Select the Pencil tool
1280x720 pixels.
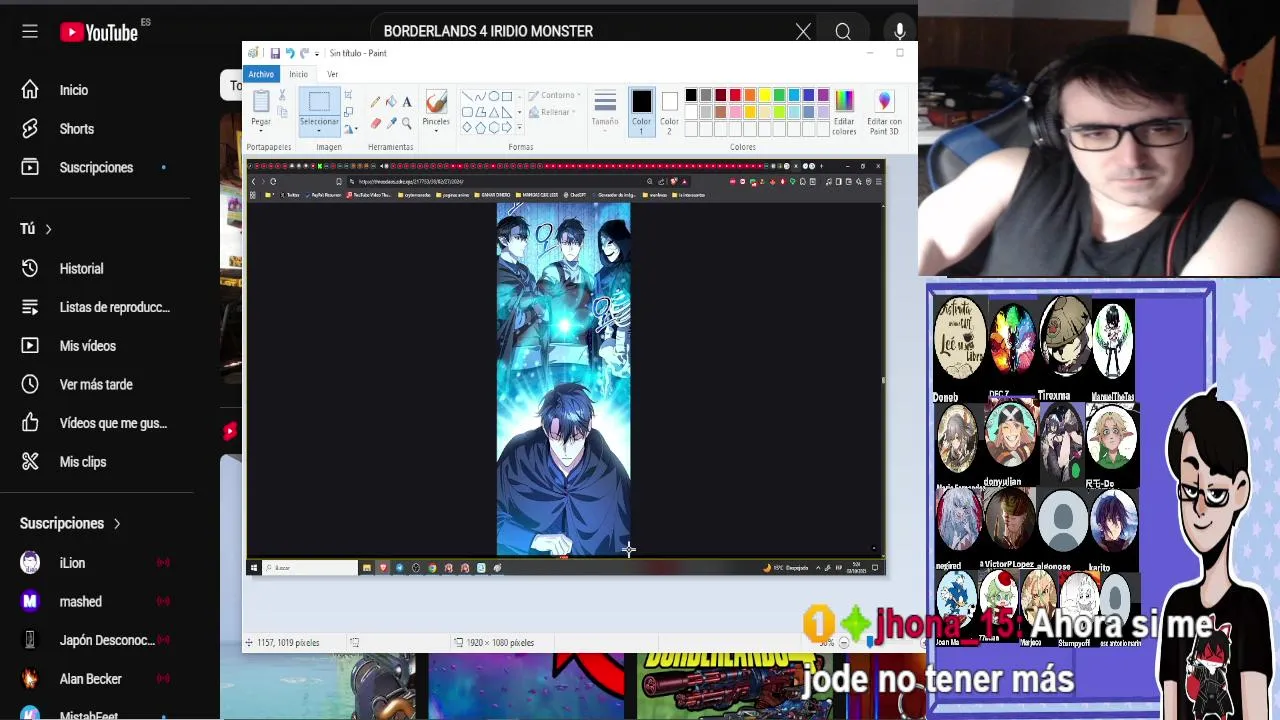click(x=375, y=102)
